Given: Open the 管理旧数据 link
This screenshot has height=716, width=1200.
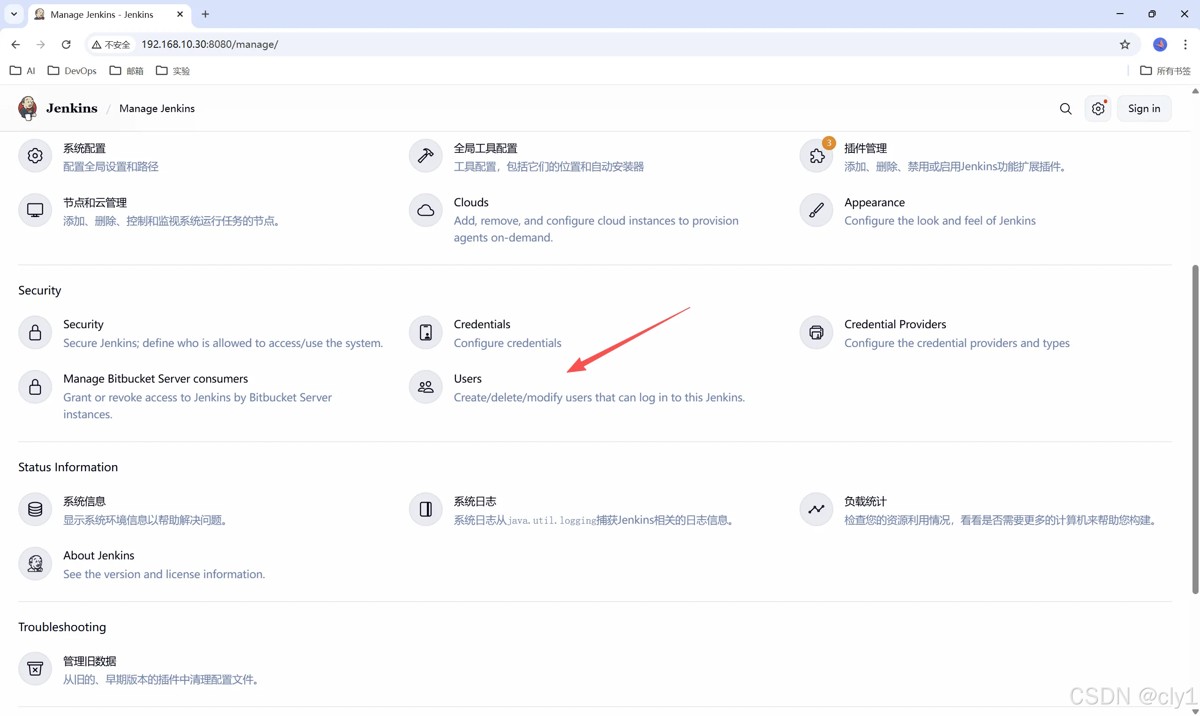Looking at the screenshot, I should (x=90, y=661).
